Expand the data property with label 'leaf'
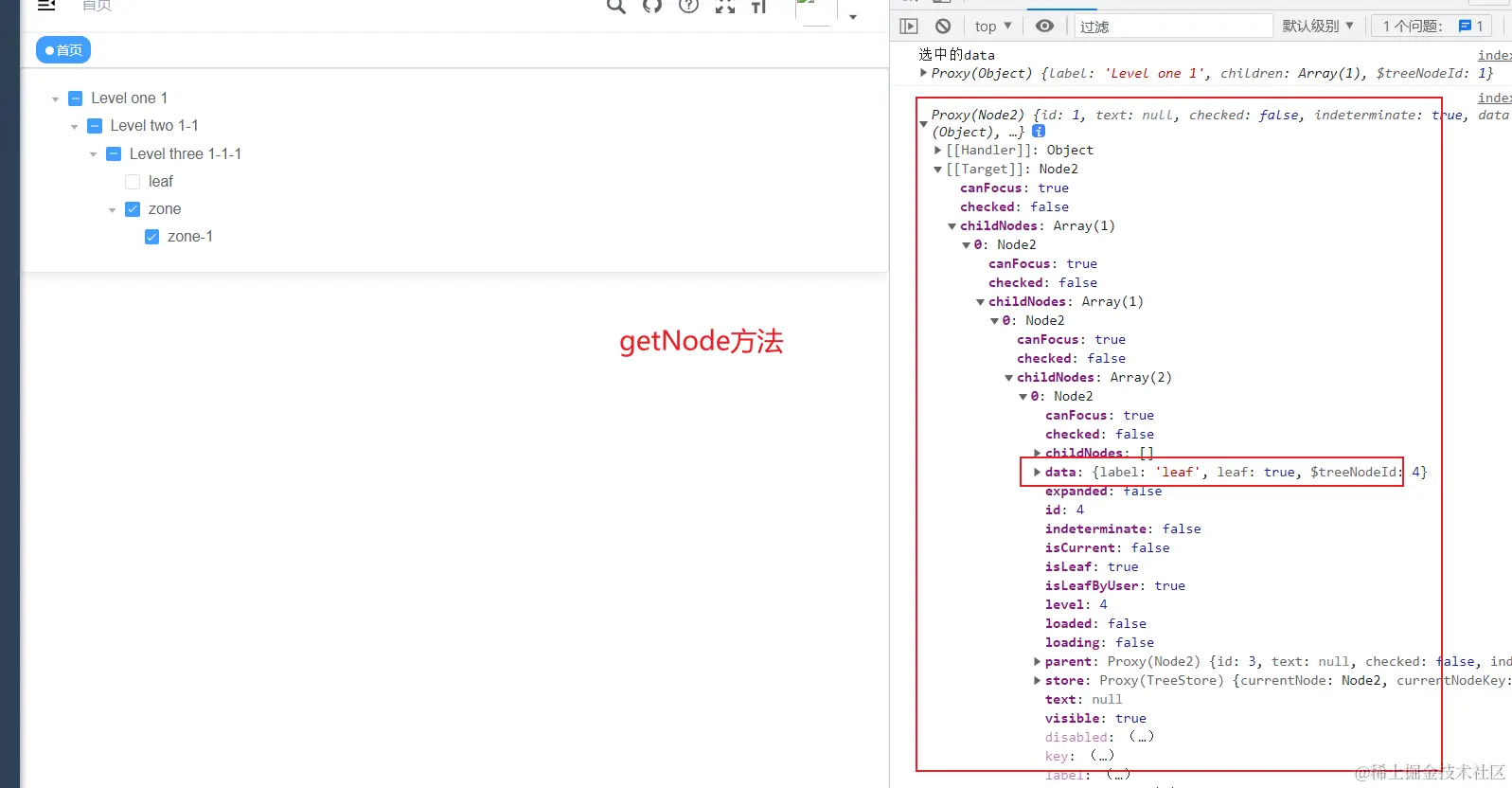This screenshot has height=788, width=1512. (x=1037, y=472)
